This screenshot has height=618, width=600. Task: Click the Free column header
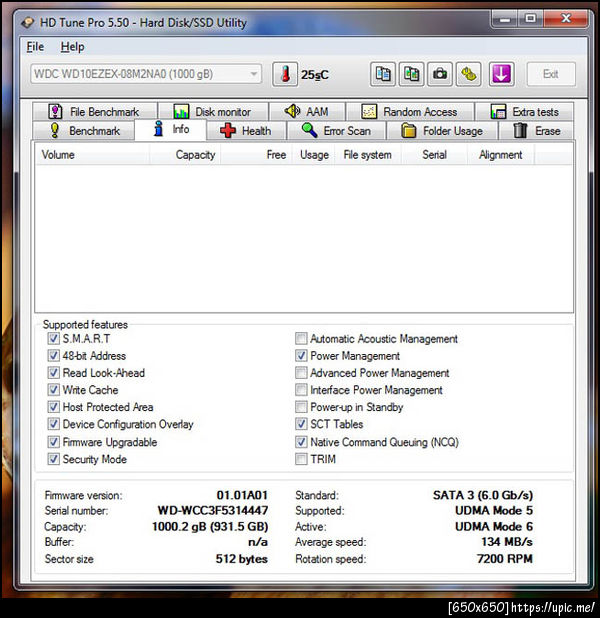point(256,154)
